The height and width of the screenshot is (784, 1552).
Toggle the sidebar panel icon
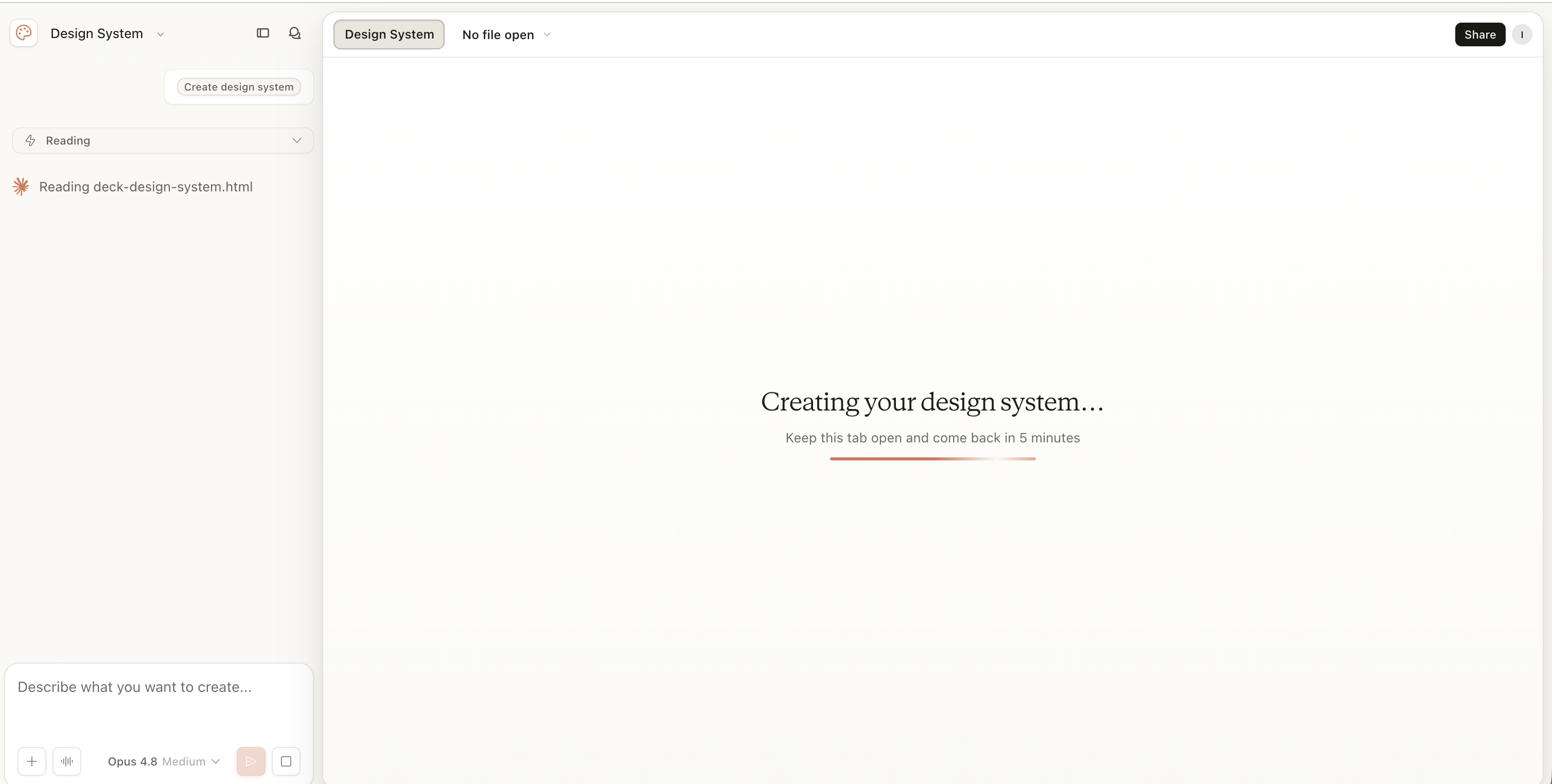262,33
